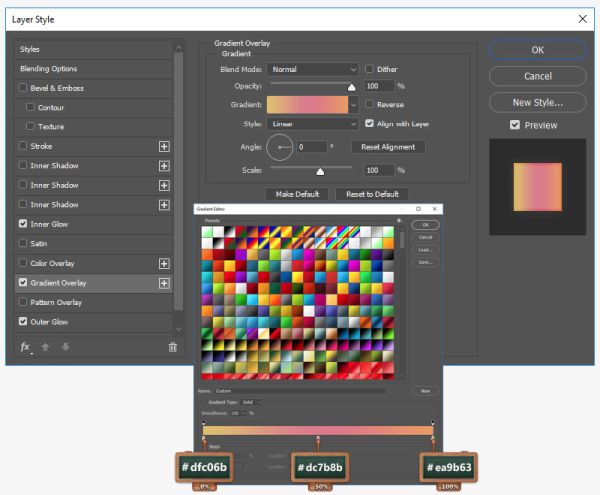Expand the gradient picker arrow
The height and width of the screenshot is (495, 600).
(x=354, y=104)
